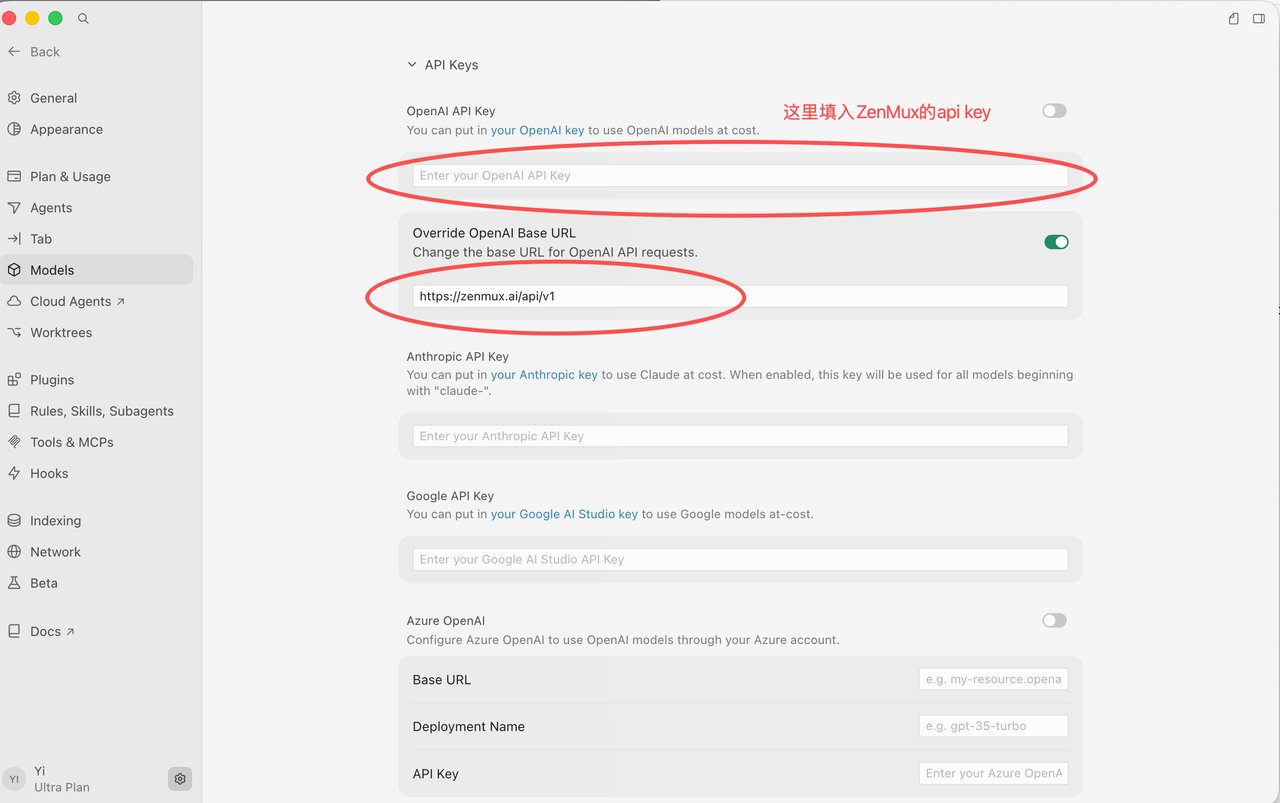Click the OpenAI Base URL field
1280x803 pixels.
[x=740, y=296]
